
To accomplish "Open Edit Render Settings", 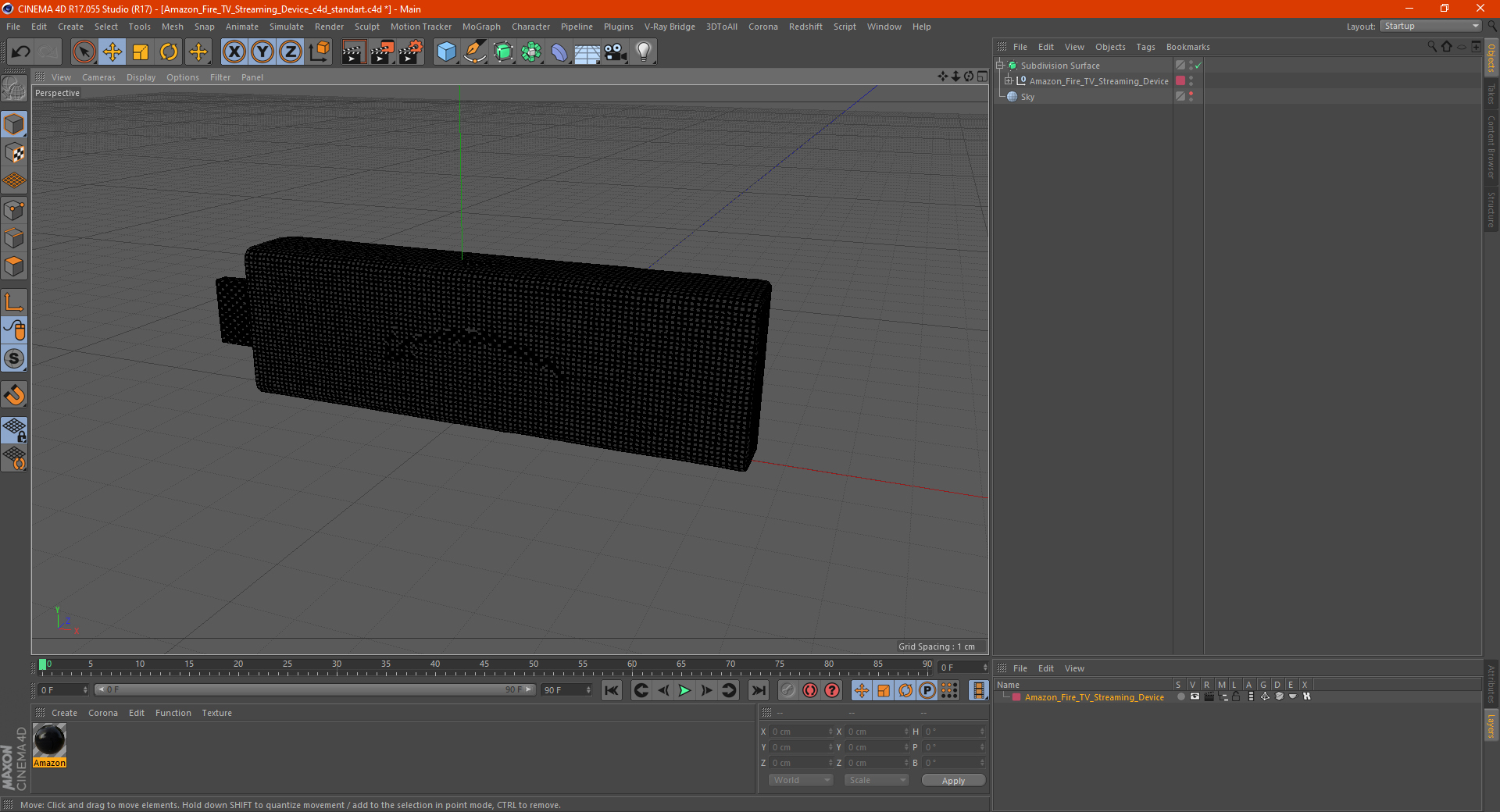I will (411, 52).
